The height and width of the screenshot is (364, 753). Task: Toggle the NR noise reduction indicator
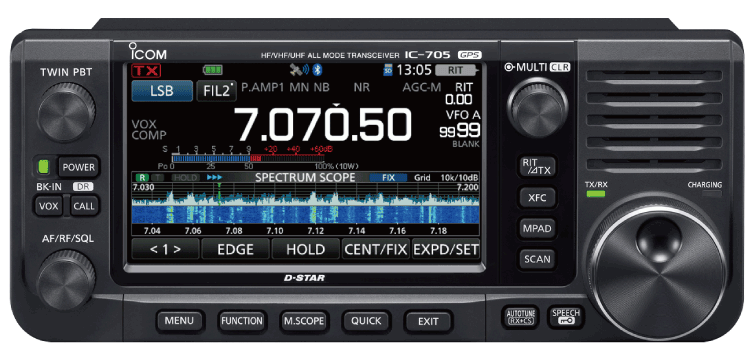point(361,87)
